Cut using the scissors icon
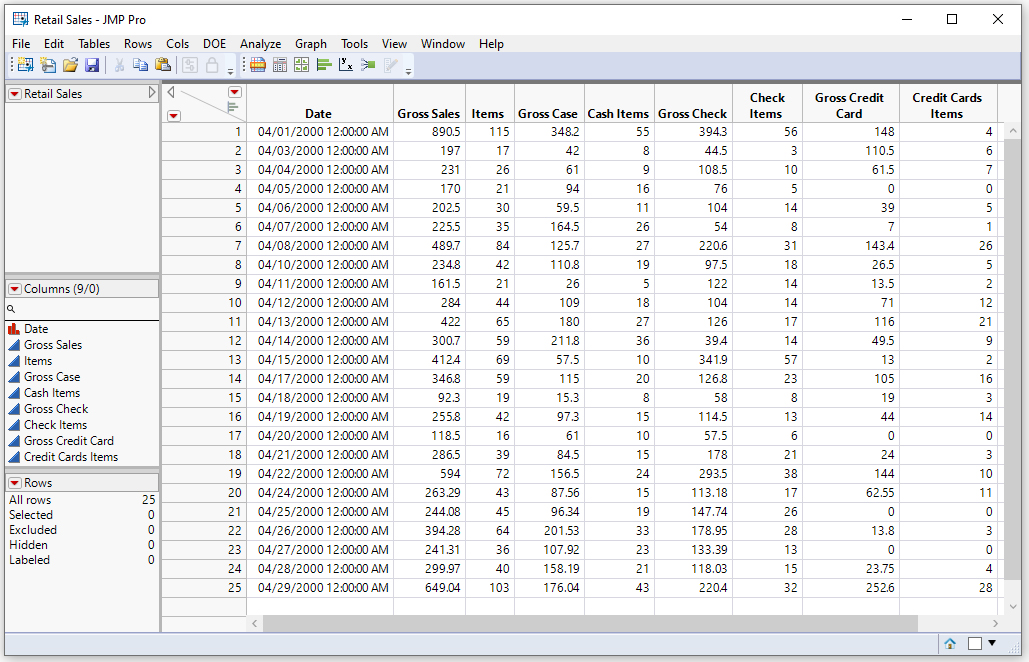The image size is (1029, 662). click(x=118, y=65)
